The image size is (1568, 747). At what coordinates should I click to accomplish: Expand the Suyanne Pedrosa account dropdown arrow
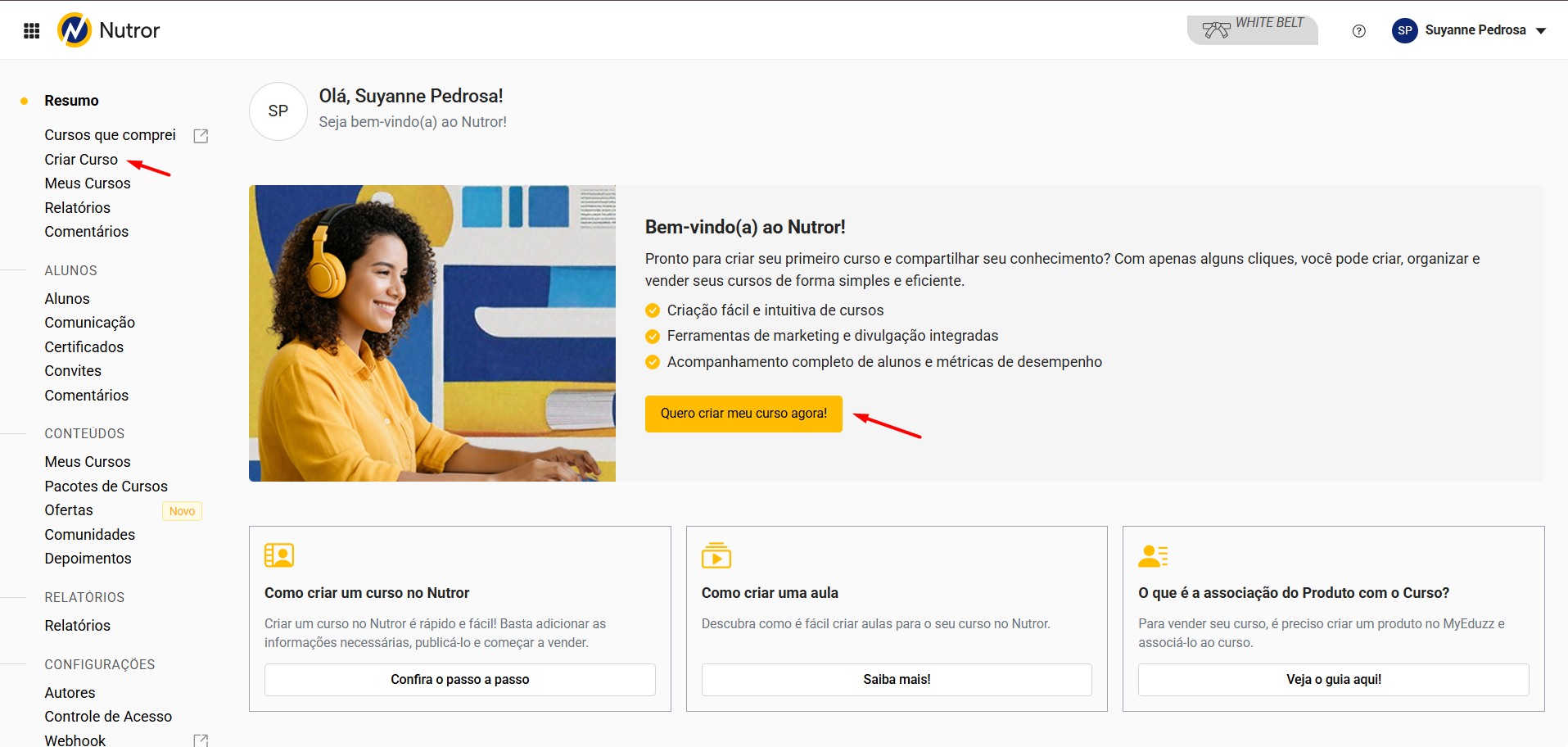(1541, 31)
